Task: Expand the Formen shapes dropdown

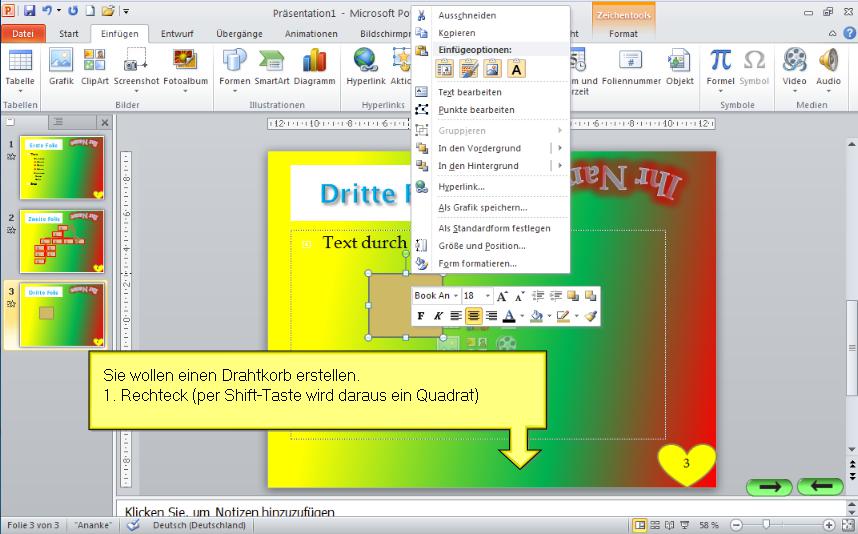Action: [235, 90]
